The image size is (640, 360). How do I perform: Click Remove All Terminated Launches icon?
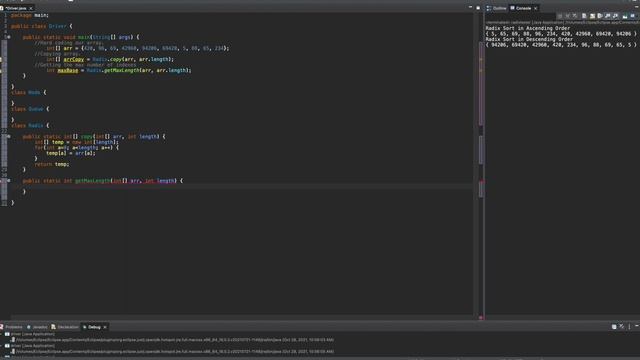point(575,16)
